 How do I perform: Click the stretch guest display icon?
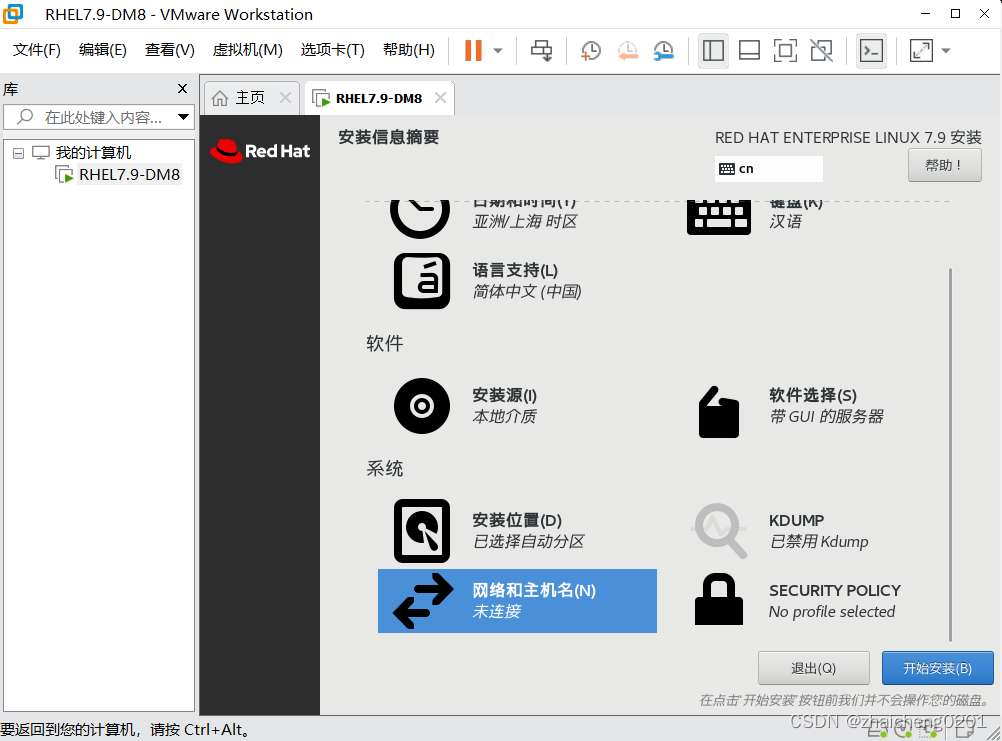[x=921, y=50]
